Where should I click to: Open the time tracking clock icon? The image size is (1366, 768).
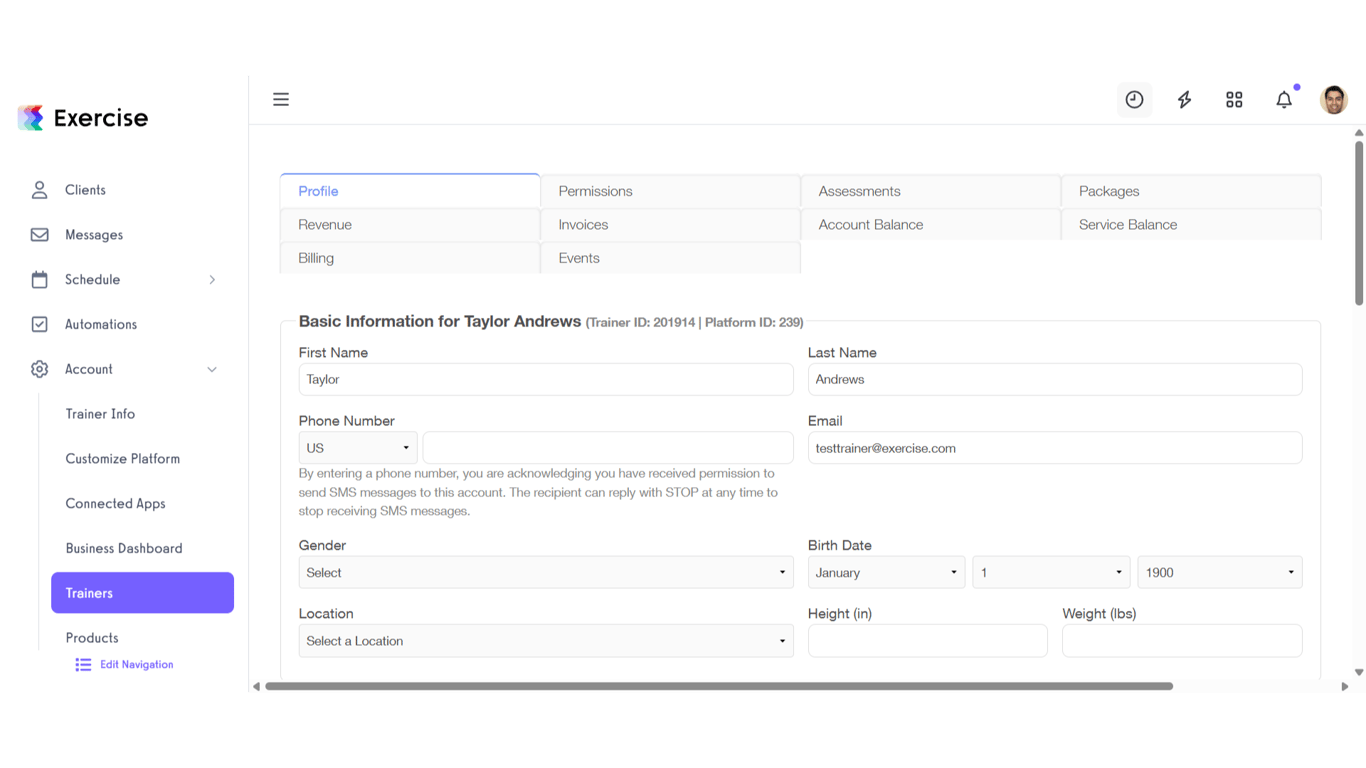coord(1134,99)
